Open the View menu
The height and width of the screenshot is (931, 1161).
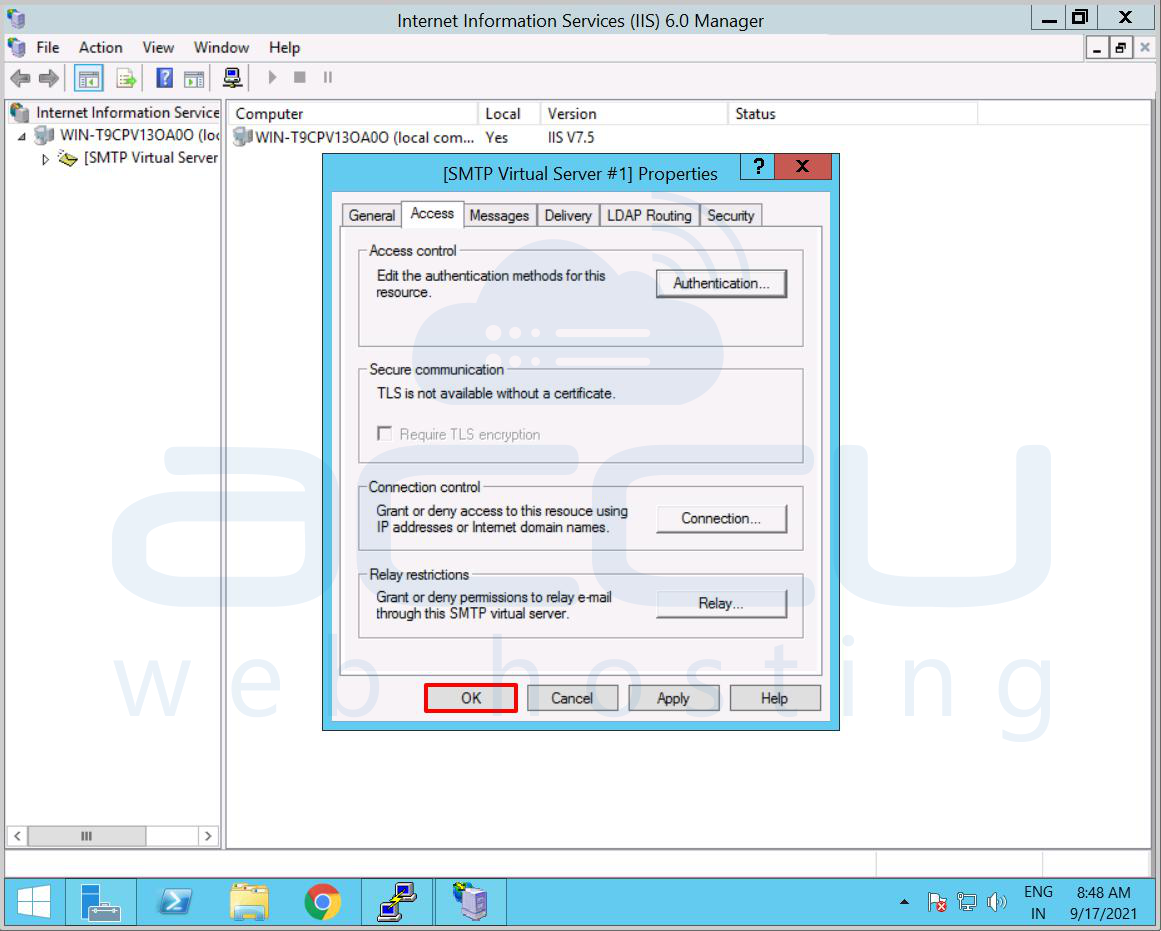[x=158, y=47]
